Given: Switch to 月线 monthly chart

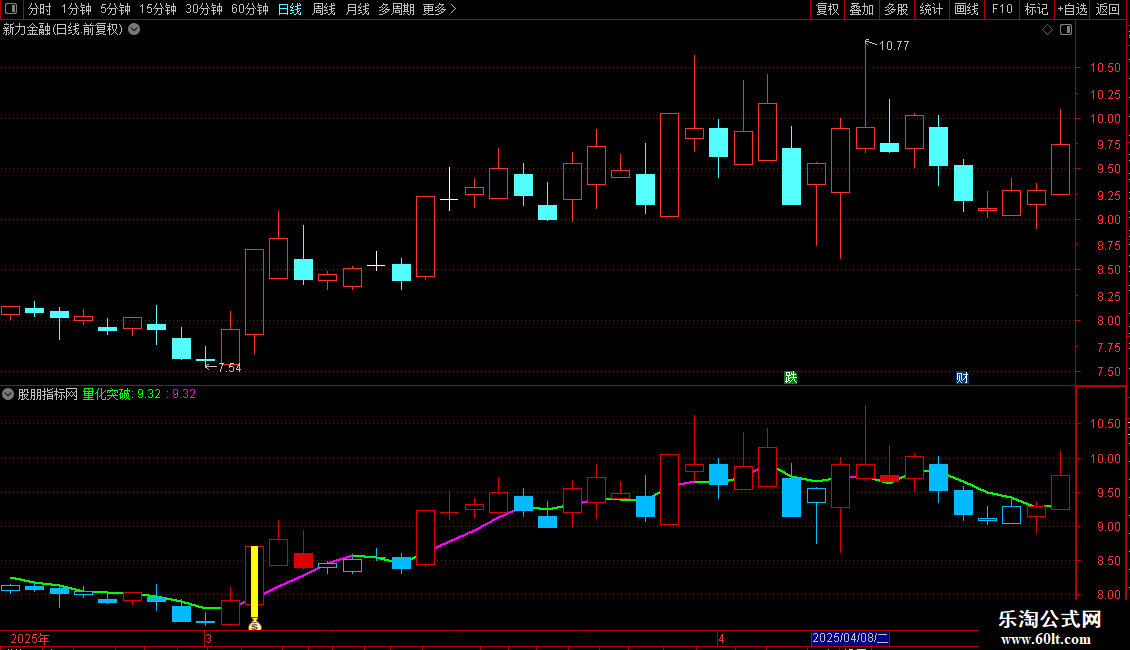Looking at the screenshot, I should [357, 9].
